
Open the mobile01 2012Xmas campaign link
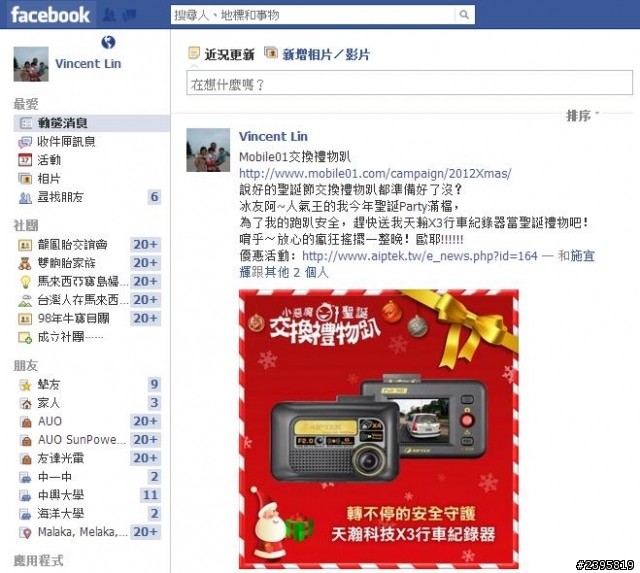(375, 173)
